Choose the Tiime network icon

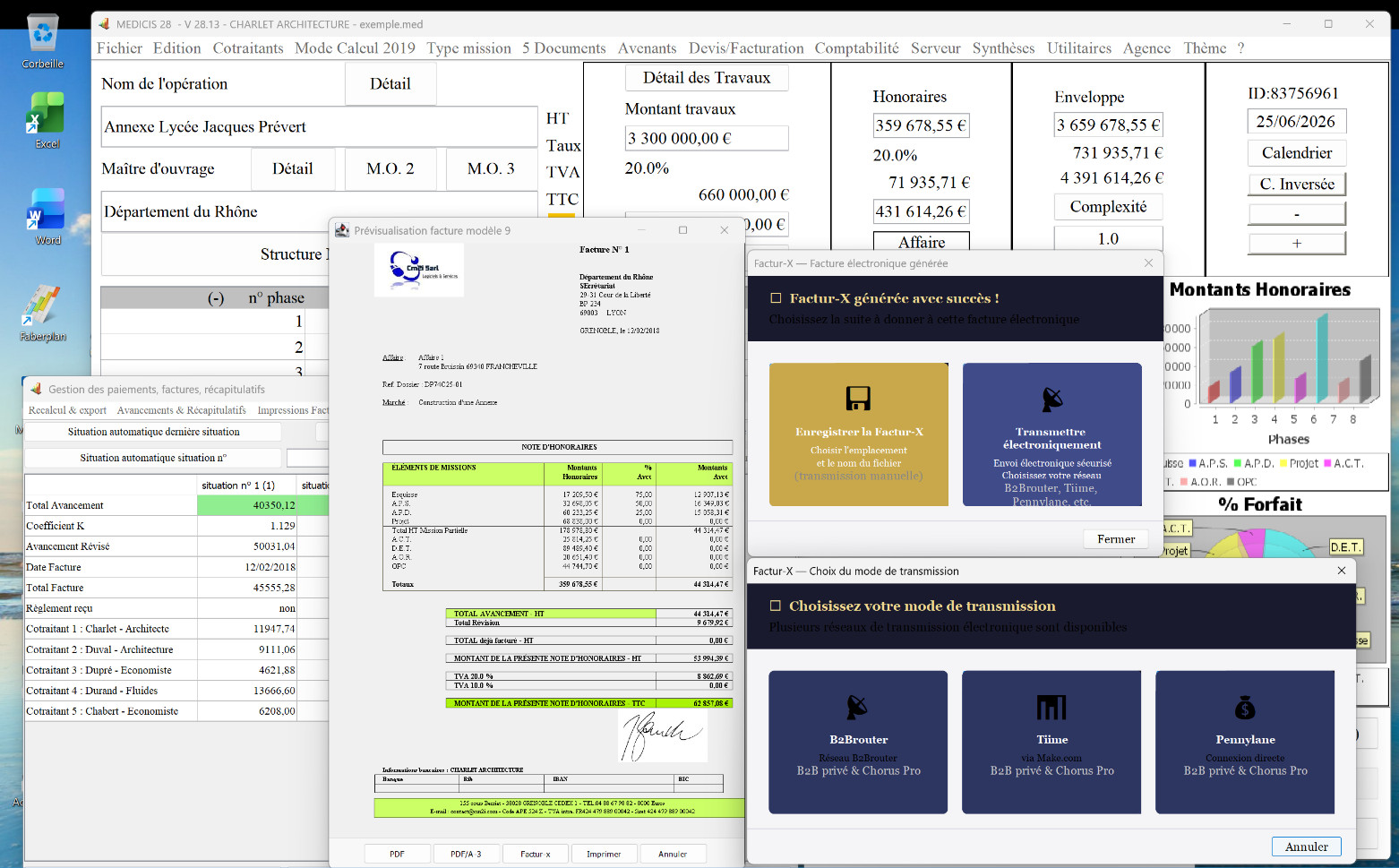[x=1051, y=708]
